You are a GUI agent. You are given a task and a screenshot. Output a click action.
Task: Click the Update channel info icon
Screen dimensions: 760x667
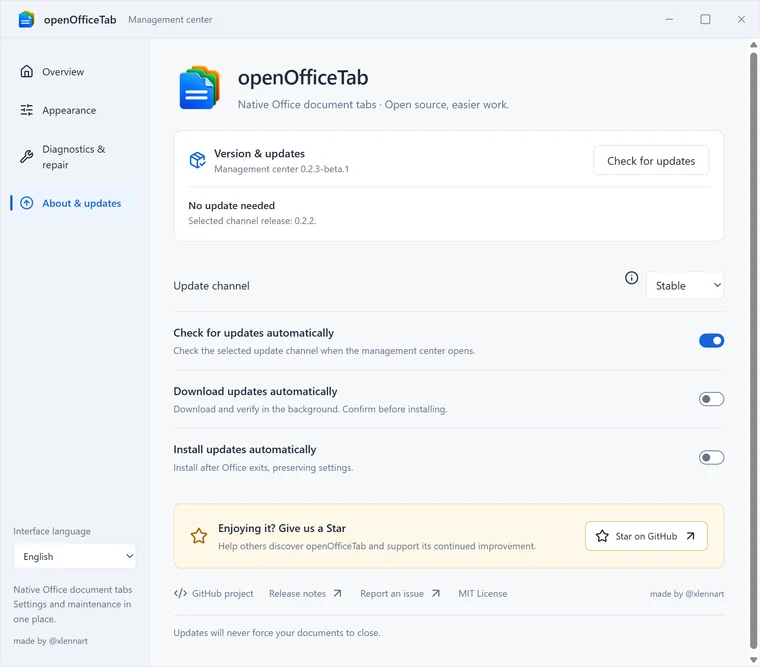tap(631, 278)
